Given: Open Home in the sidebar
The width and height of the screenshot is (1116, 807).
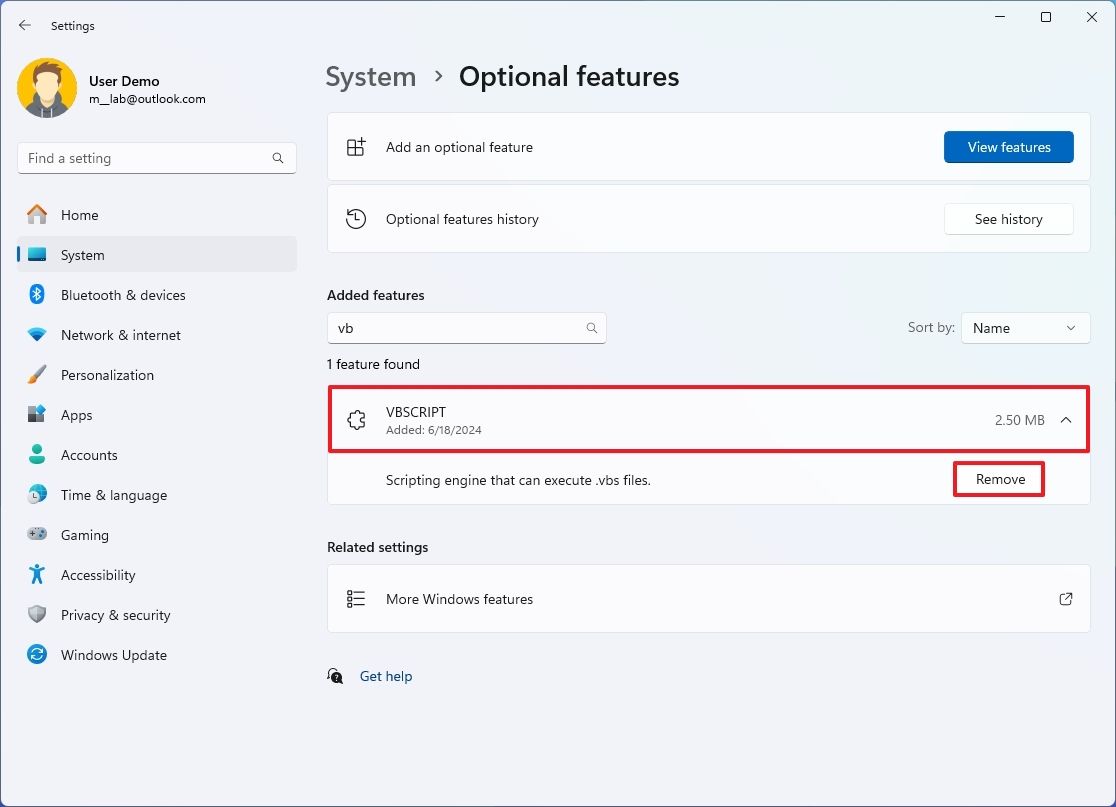Looking at the screenshot, I should [157, 215].
